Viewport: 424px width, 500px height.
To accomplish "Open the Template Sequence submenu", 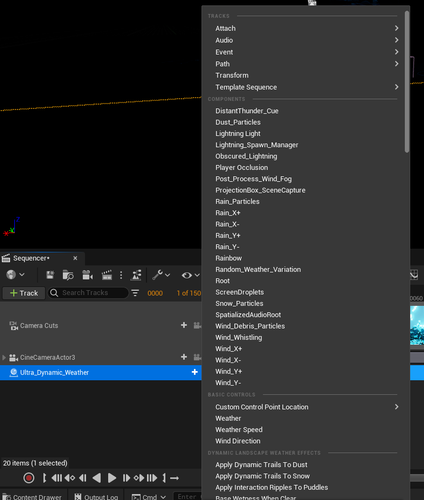I will (x=305, y=87).
